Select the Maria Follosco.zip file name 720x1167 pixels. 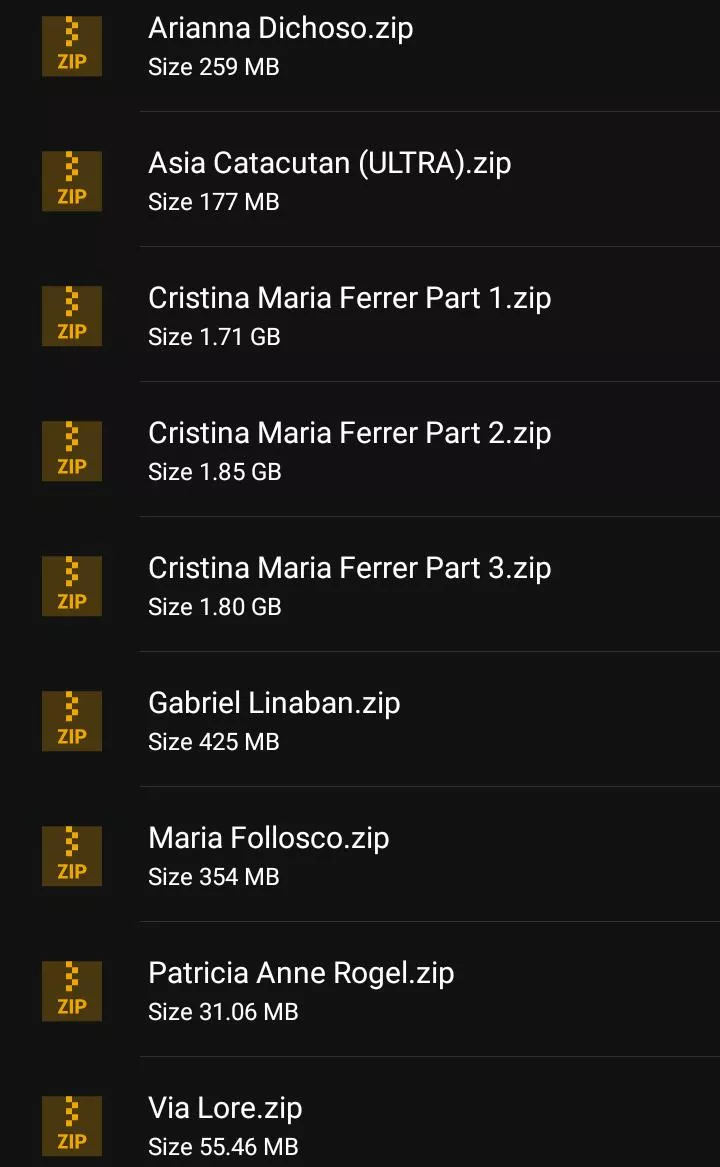(268, 838)
